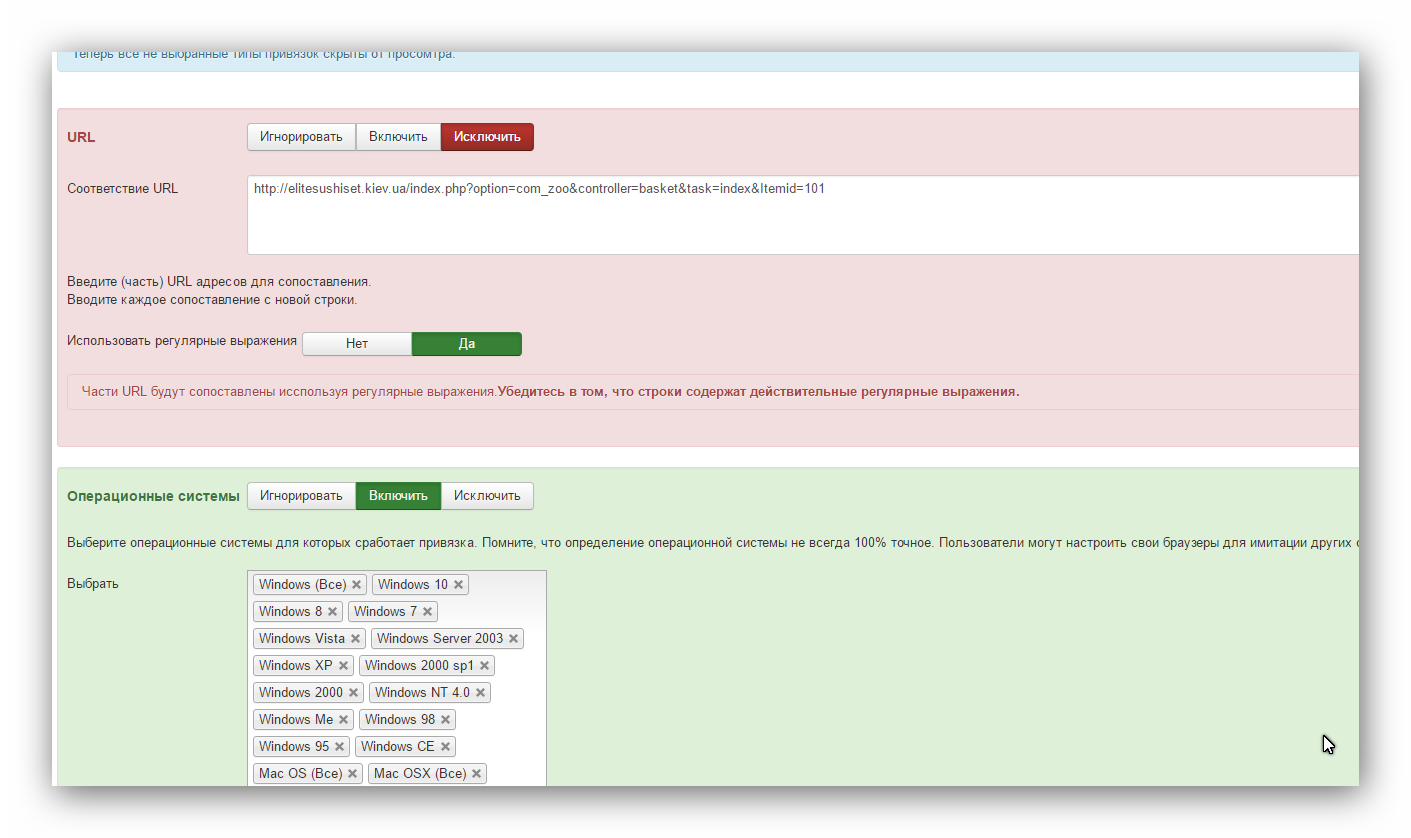The width and height of the screenshot is (1411, 838).
Task: Set URL rule to Игнорировать
Action: (301, 137)
